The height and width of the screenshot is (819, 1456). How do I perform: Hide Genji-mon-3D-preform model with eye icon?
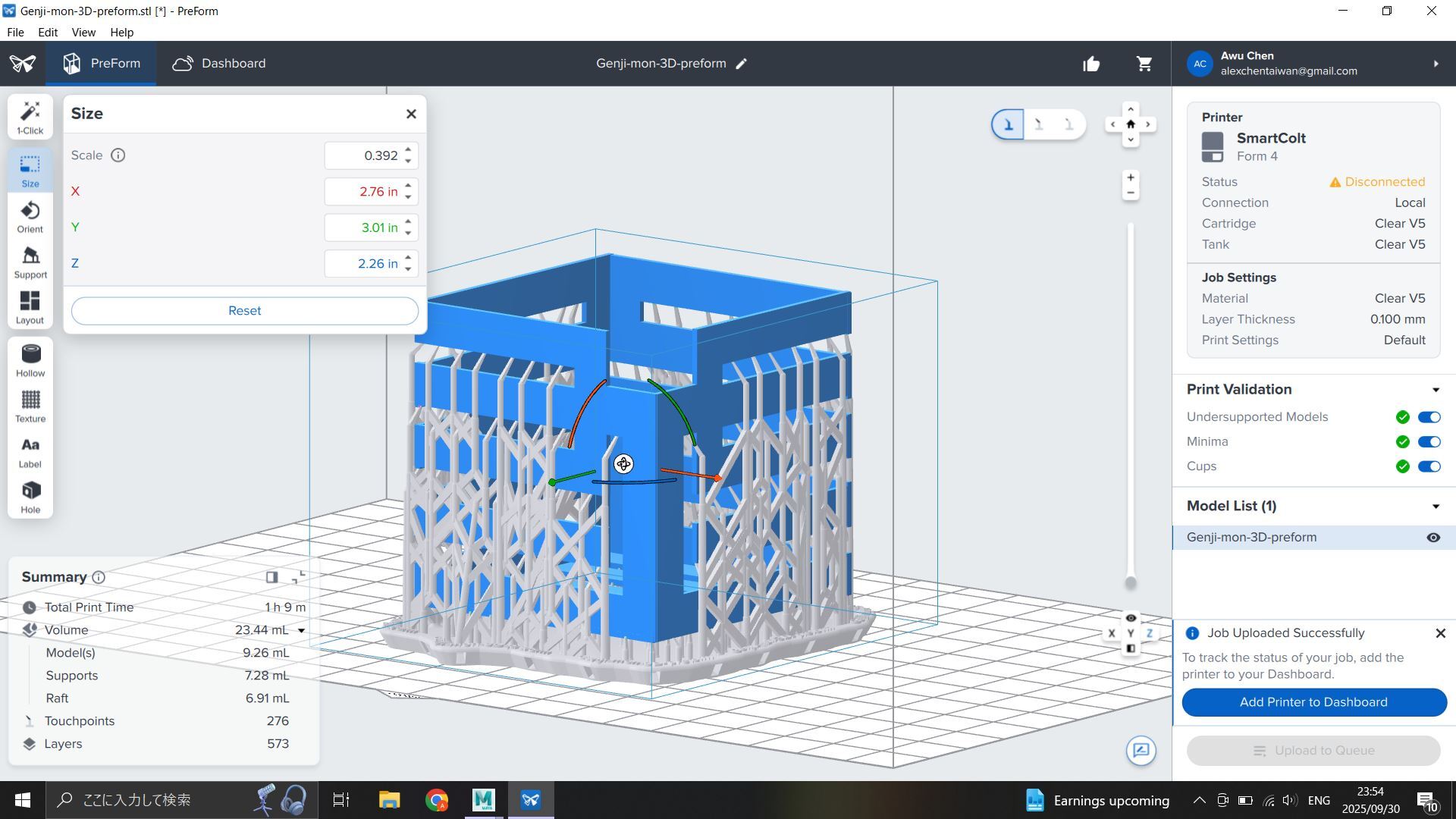pyautogui.click(x=1433, y=538)
